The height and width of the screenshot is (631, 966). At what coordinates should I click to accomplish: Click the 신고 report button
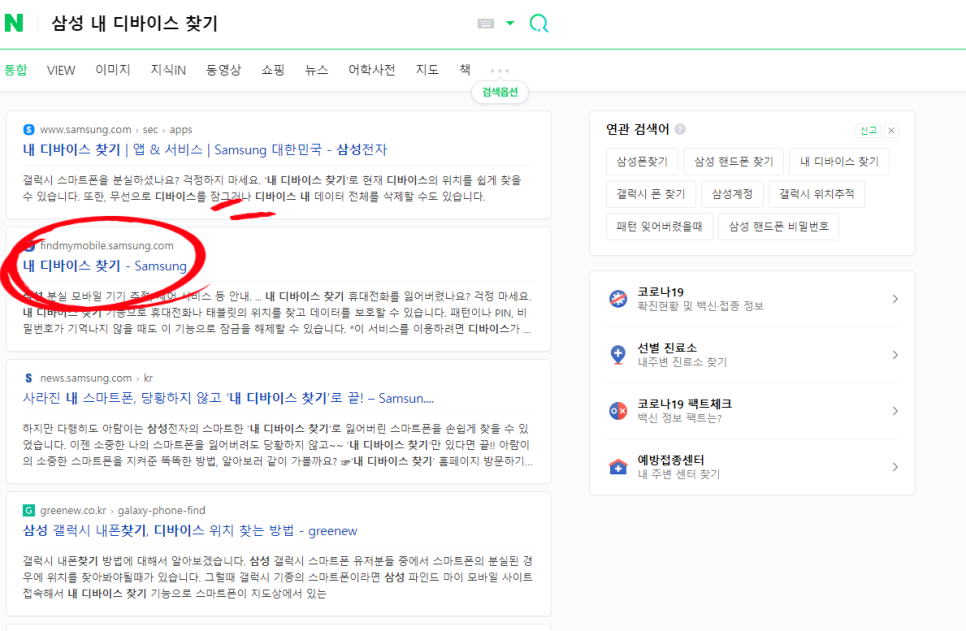coord(868,131)
